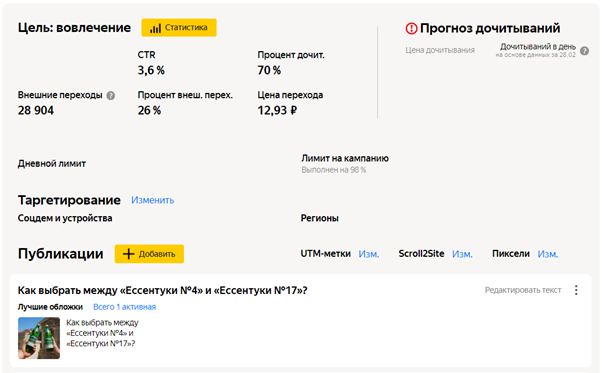Image resolution: width=602 pixels, height=373 pixels.
Task: Edit Пиксели settings via Изм. link
Action: point(547,254)
